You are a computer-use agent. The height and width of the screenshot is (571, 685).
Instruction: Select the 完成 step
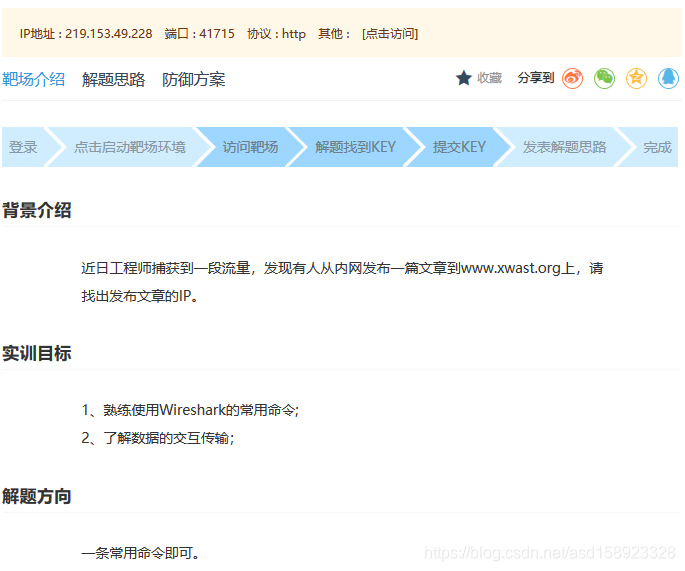coord(657,147)
